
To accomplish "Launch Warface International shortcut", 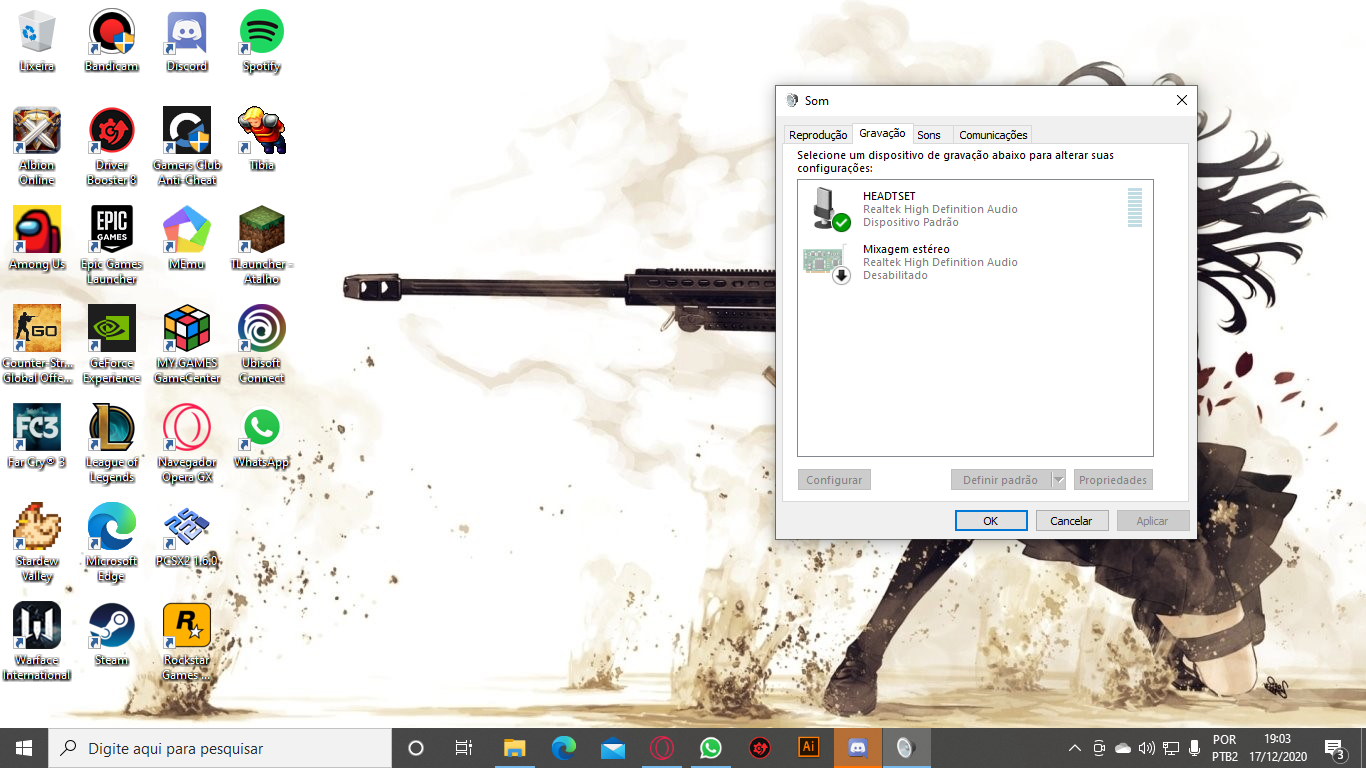I will (37, 641).
